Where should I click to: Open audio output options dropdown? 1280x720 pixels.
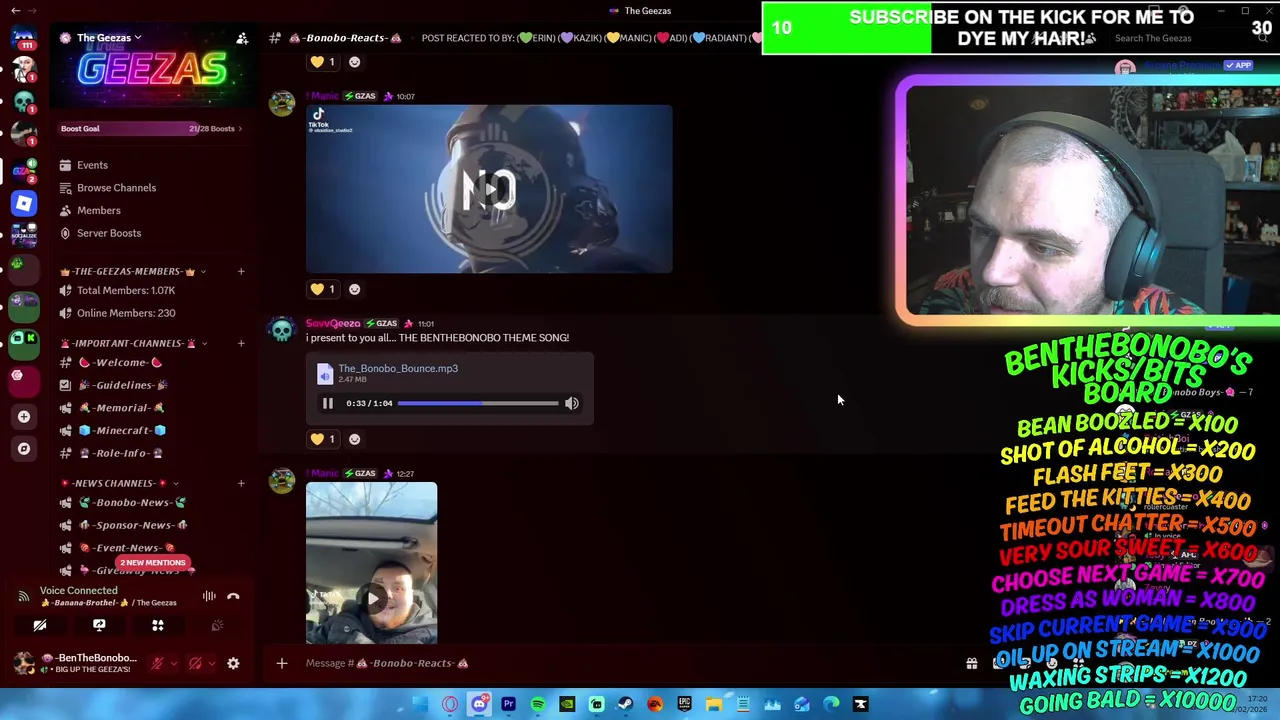click(211, 663)
